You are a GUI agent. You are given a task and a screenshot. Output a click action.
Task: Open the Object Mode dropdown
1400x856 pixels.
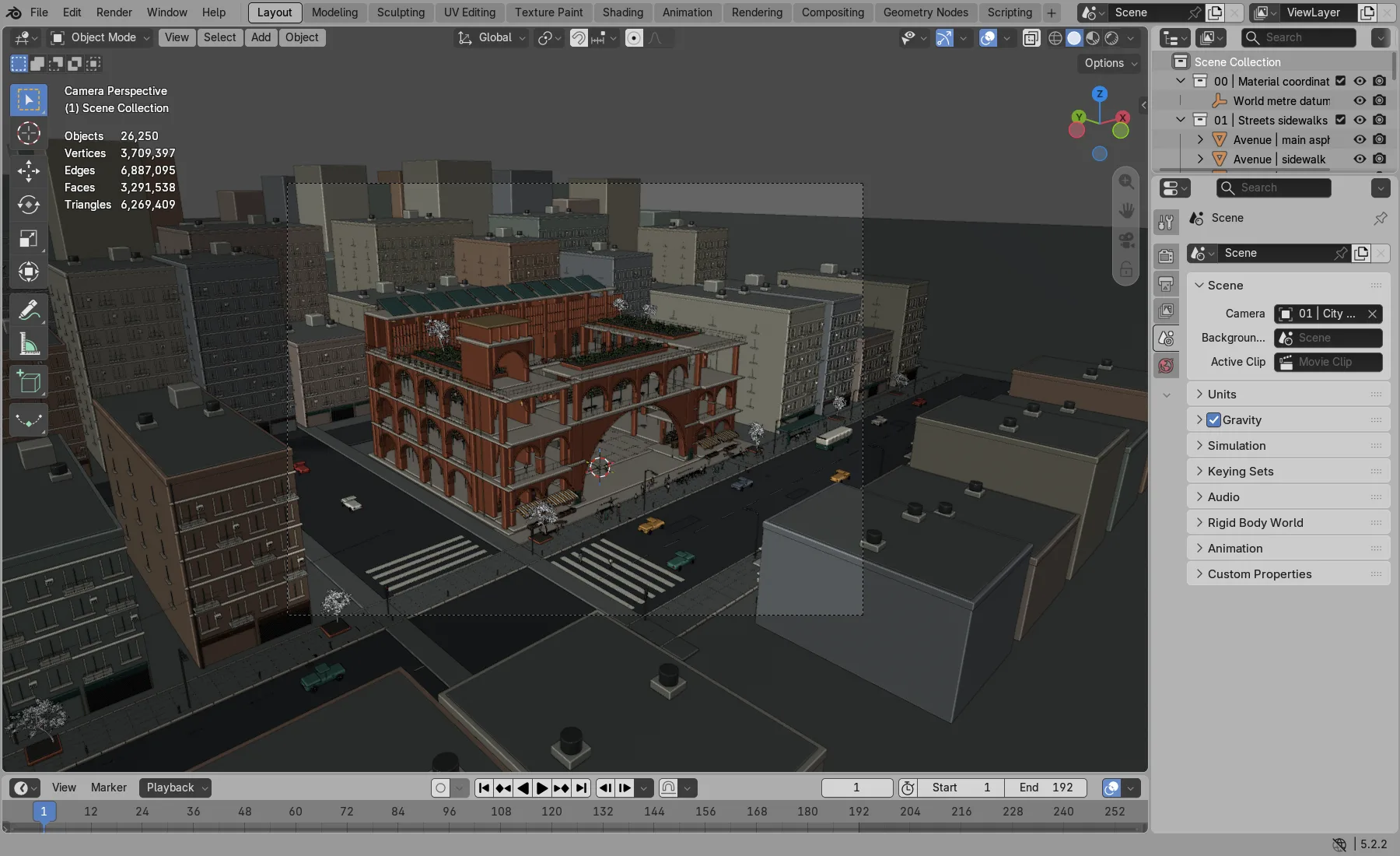[x=100, y=37]
